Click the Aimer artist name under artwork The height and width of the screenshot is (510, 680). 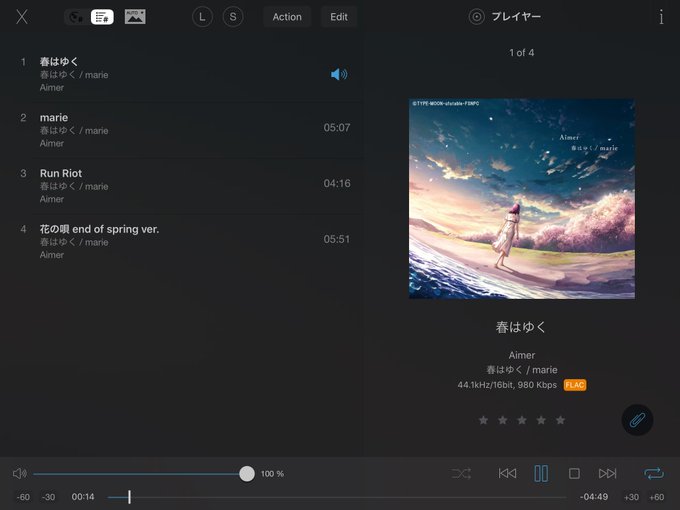(522, 355)
